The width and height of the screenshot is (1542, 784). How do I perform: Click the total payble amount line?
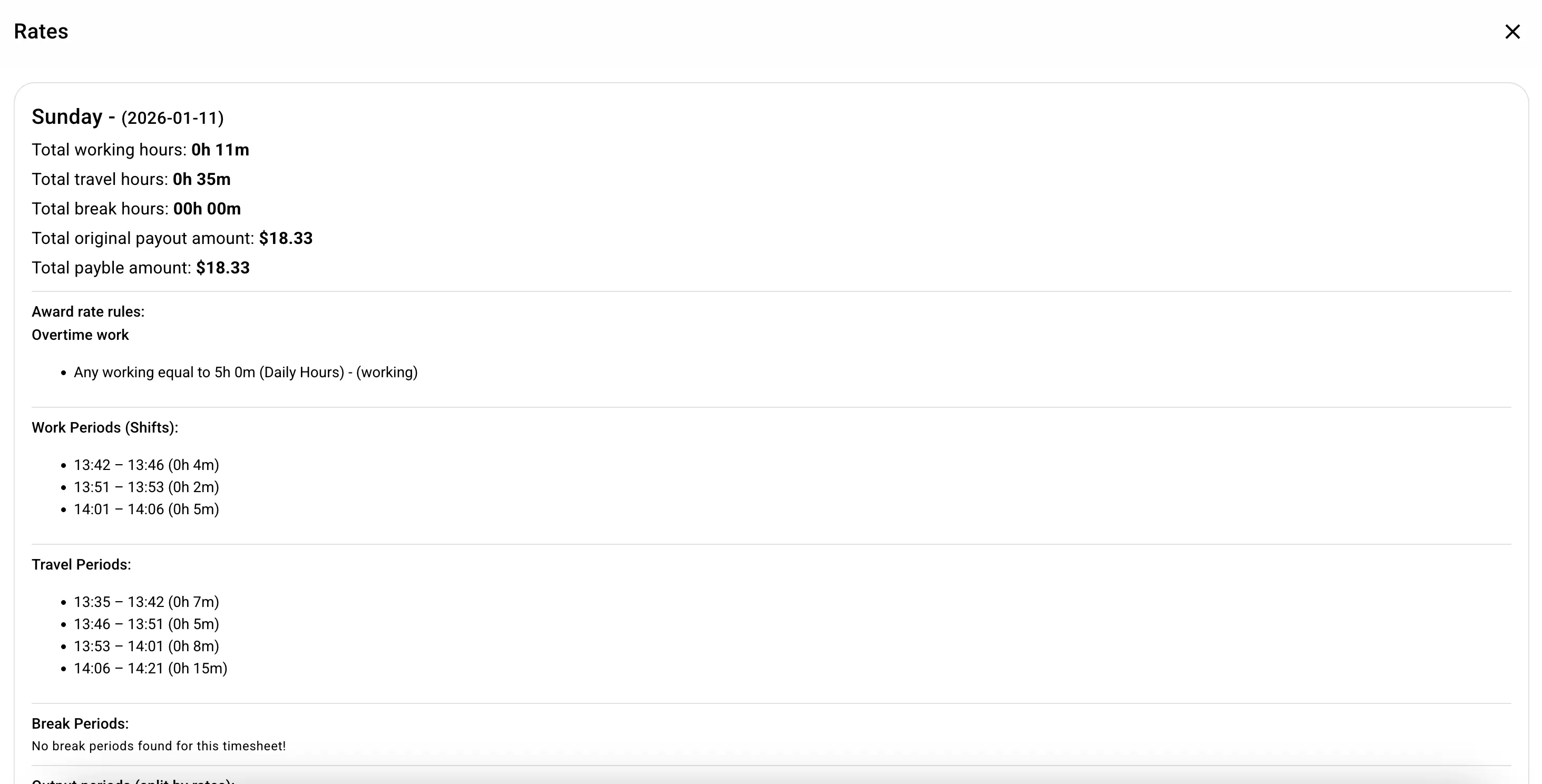pyautogui.click(x=140, y=268)
